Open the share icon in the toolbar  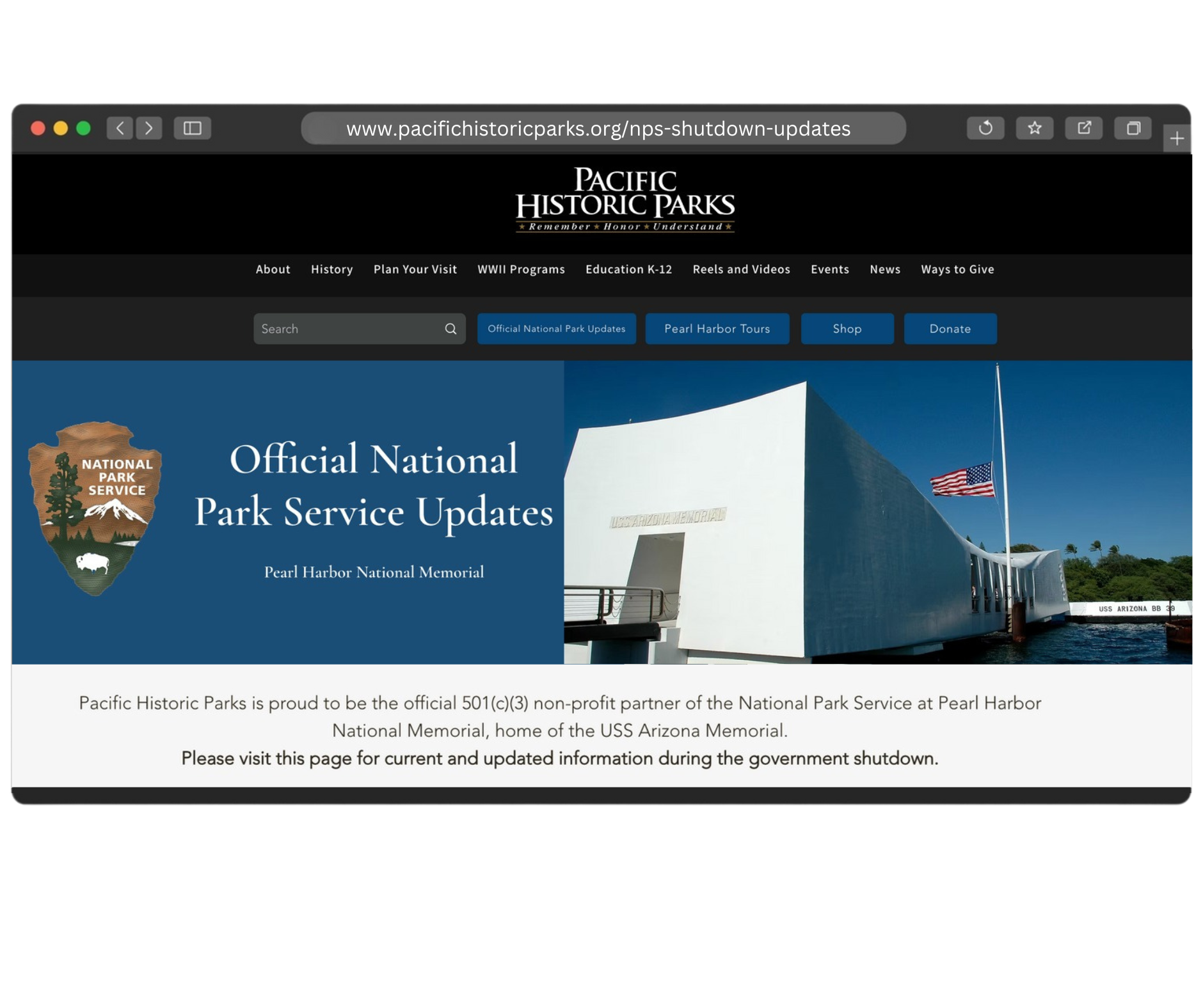1084,129
